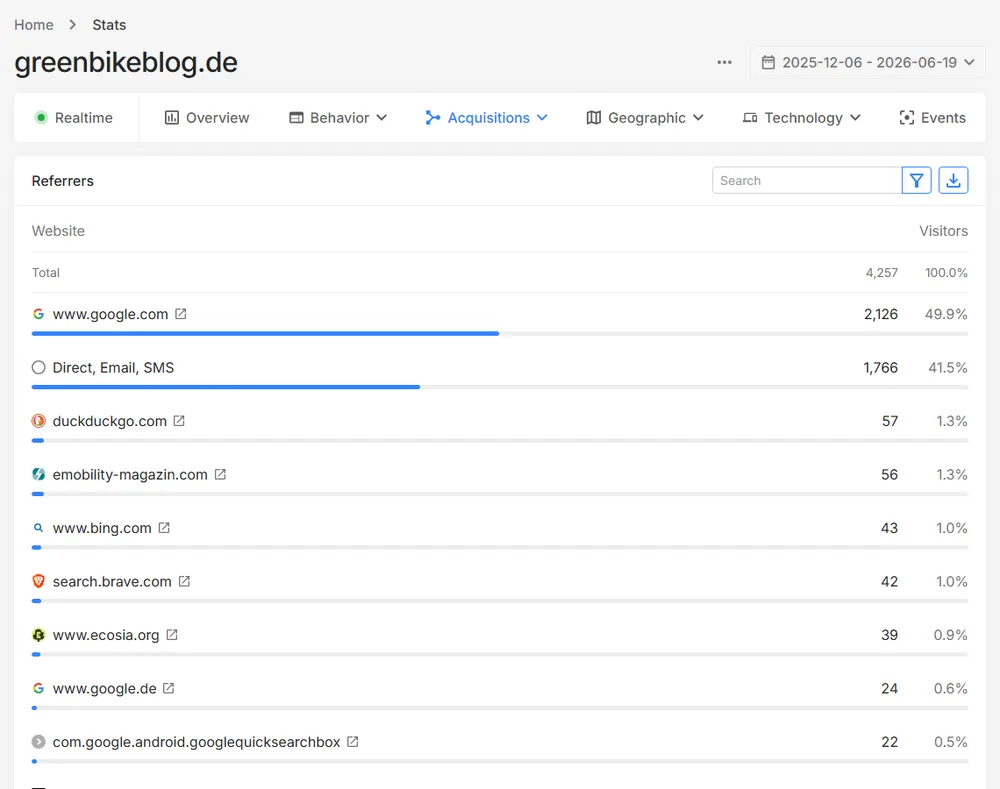Expand the Behavior menu

pos(338,118)
